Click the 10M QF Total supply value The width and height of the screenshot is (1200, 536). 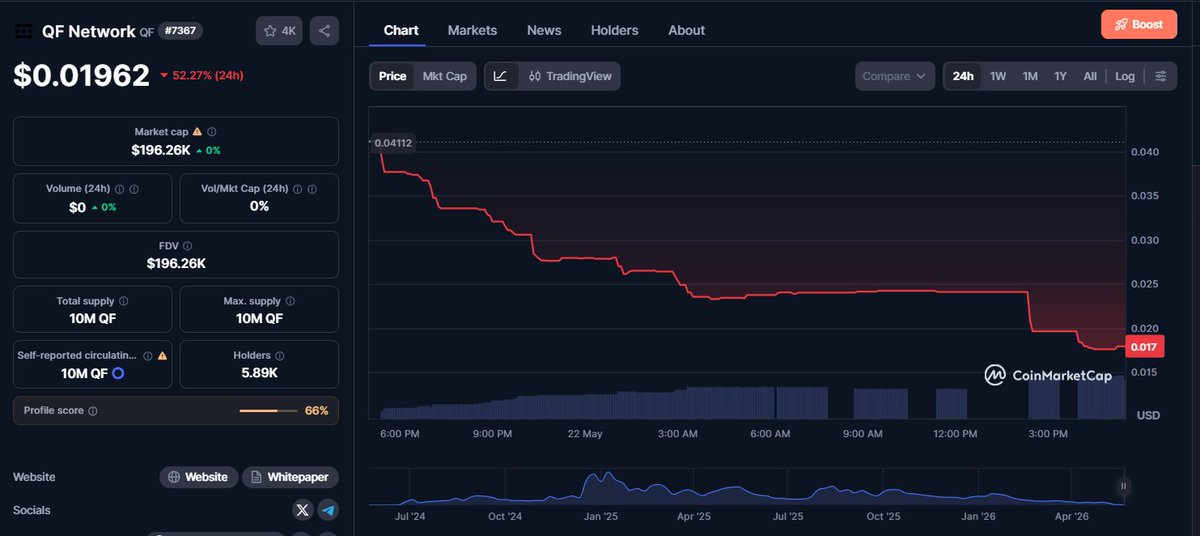click(x=92, y=319)
